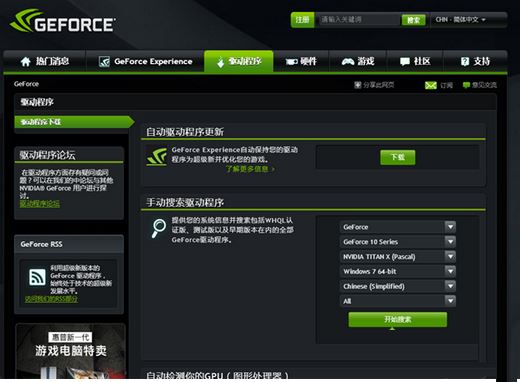Open the All driver type dropdown

pyautogui.click(x=398, y=301)
